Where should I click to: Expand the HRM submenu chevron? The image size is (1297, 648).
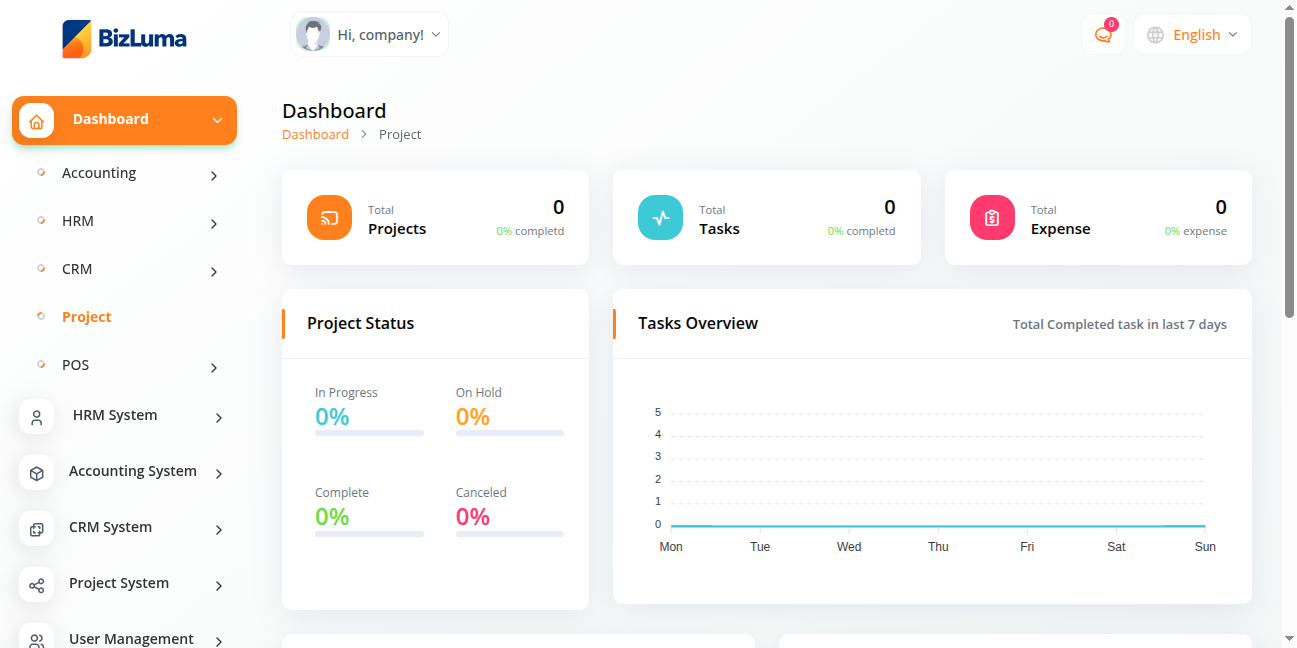214,224
